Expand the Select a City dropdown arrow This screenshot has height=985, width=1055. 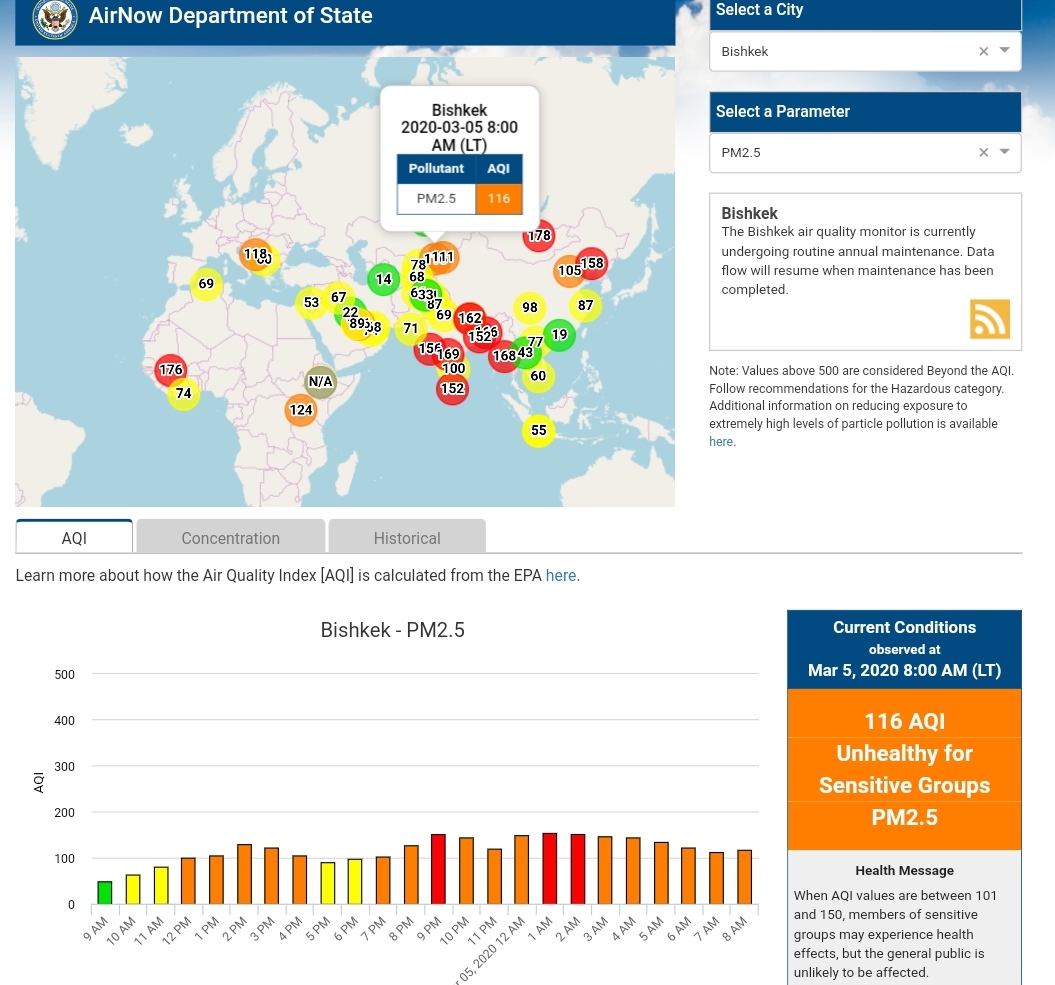tap(1005, 51)
